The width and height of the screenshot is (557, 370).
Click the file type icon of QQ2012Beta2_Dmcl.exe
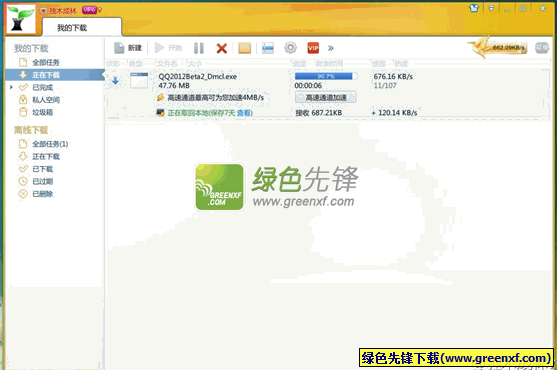(139, 80)
